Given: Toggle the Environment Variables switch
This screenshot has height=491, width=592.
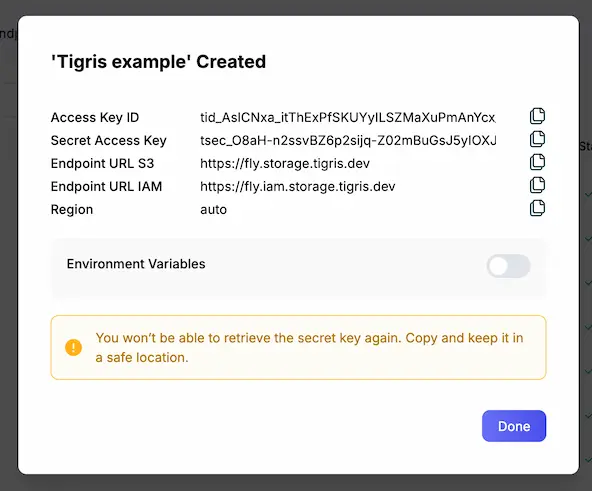Looking at the screenshot, I should (x=509, y=266).
